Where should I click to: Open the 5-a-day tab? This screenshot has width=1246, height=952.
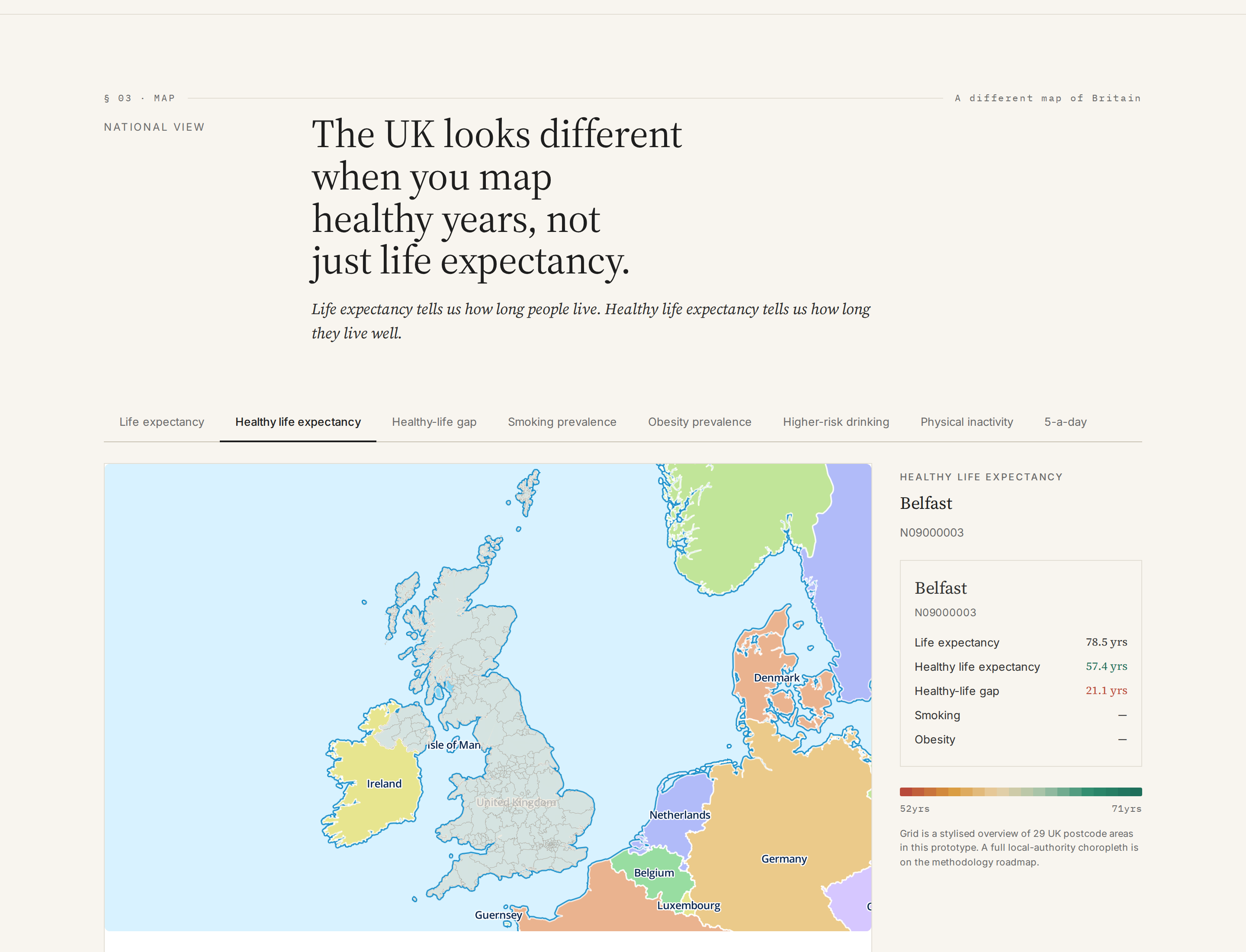click(1065, 422)
